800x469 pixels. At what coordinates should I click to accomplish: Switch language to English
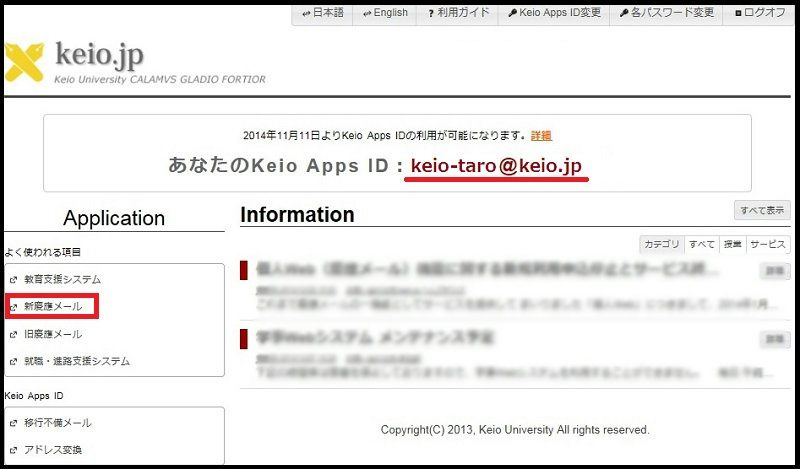(x=385, y=13)
